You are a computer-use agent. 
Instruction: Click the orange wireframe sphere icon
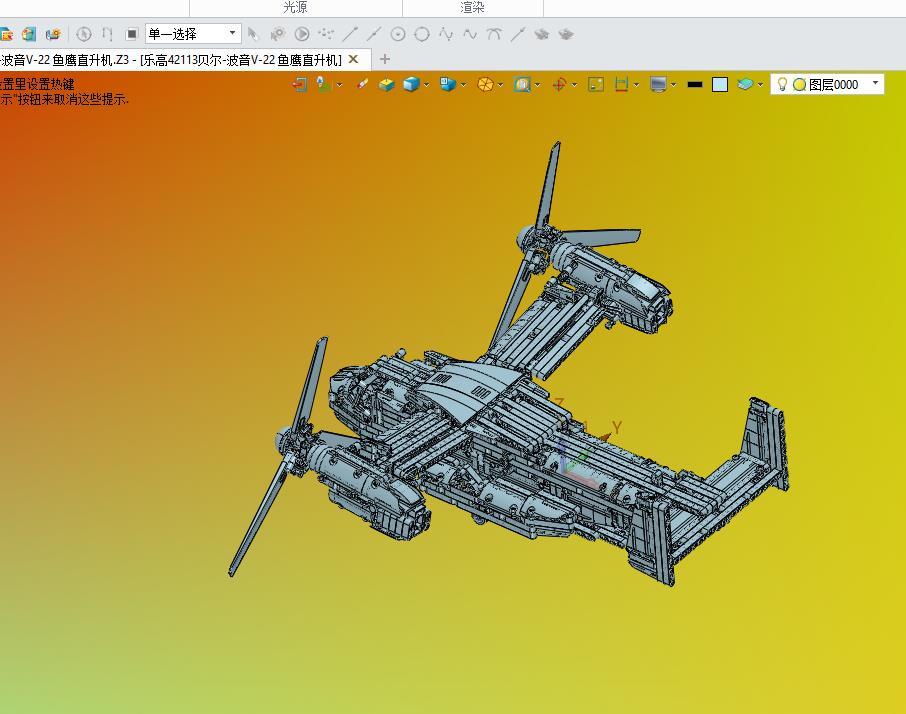(x=485, y=84)
